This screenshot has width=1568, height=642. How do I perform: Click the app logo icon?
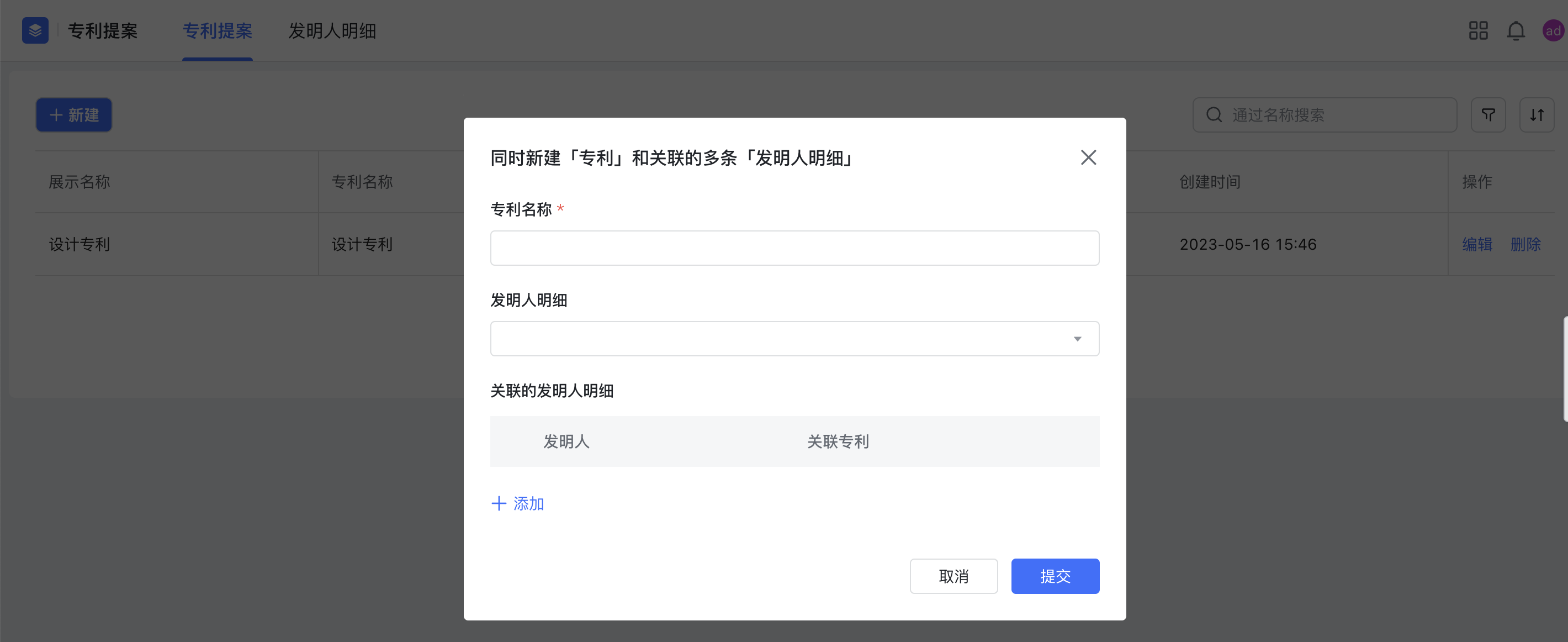tap(35, 30)
